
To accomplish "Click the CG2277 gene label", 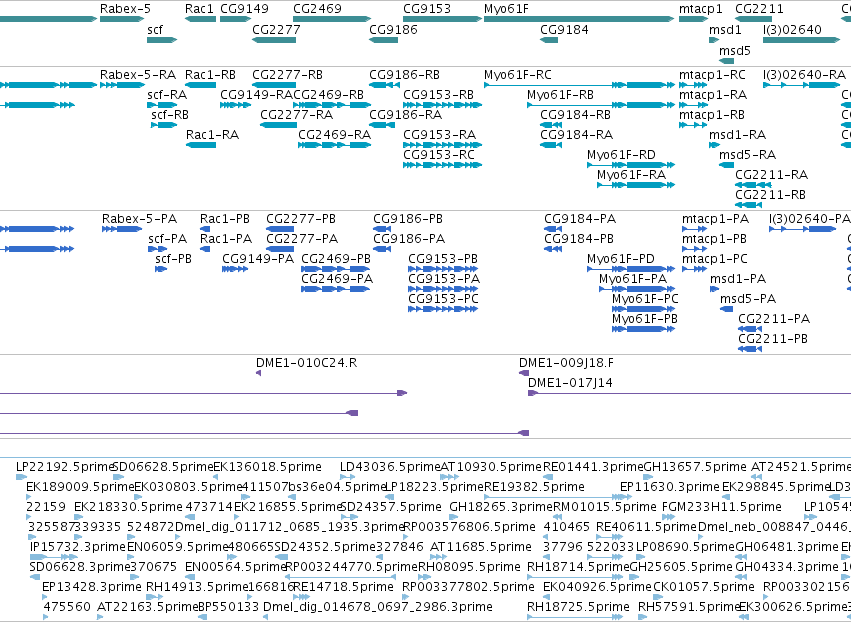I will (x=276, y=29).
